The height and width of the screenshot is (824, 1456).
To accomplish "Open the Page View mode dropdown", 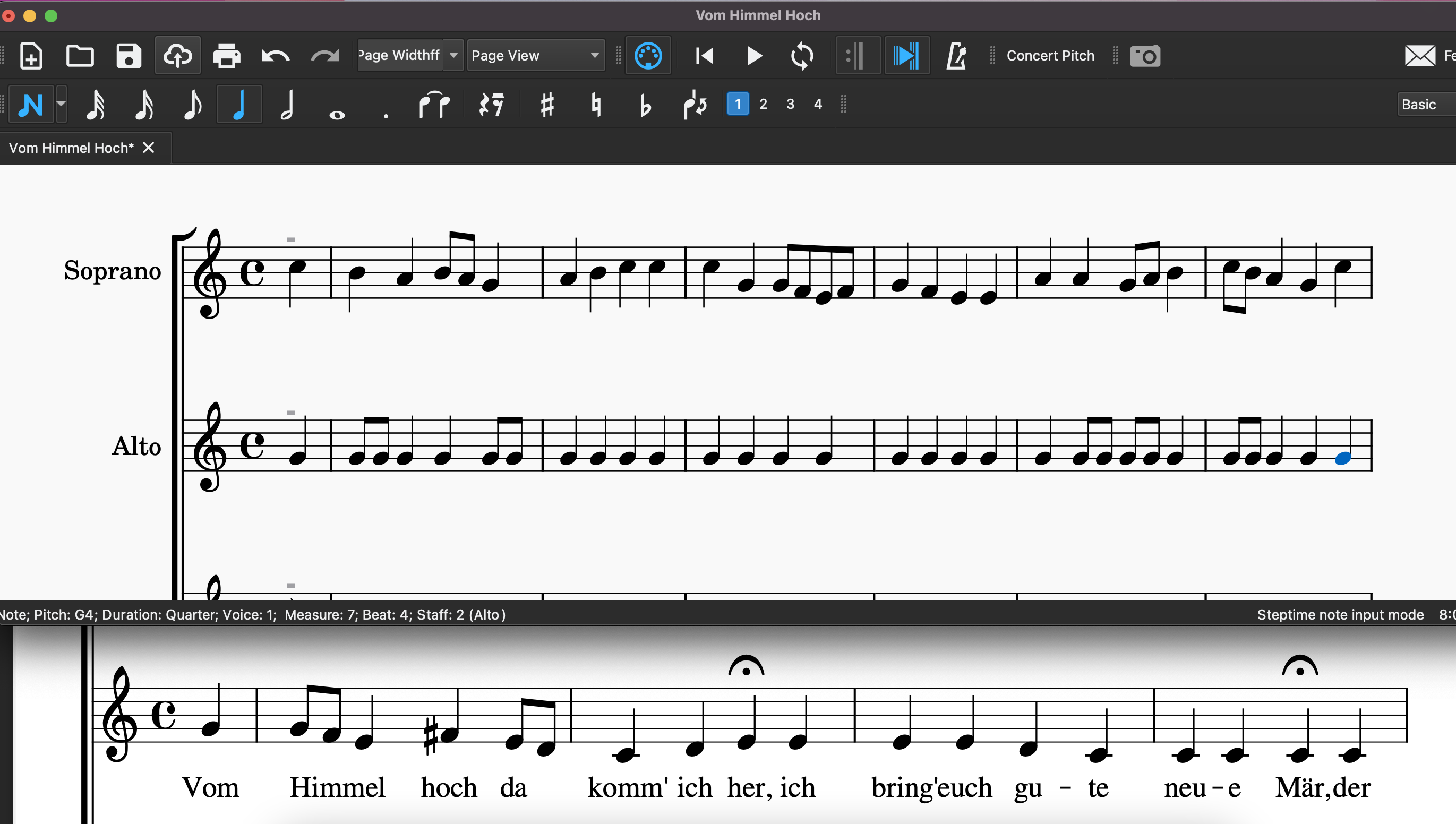I will click(535, 55).
